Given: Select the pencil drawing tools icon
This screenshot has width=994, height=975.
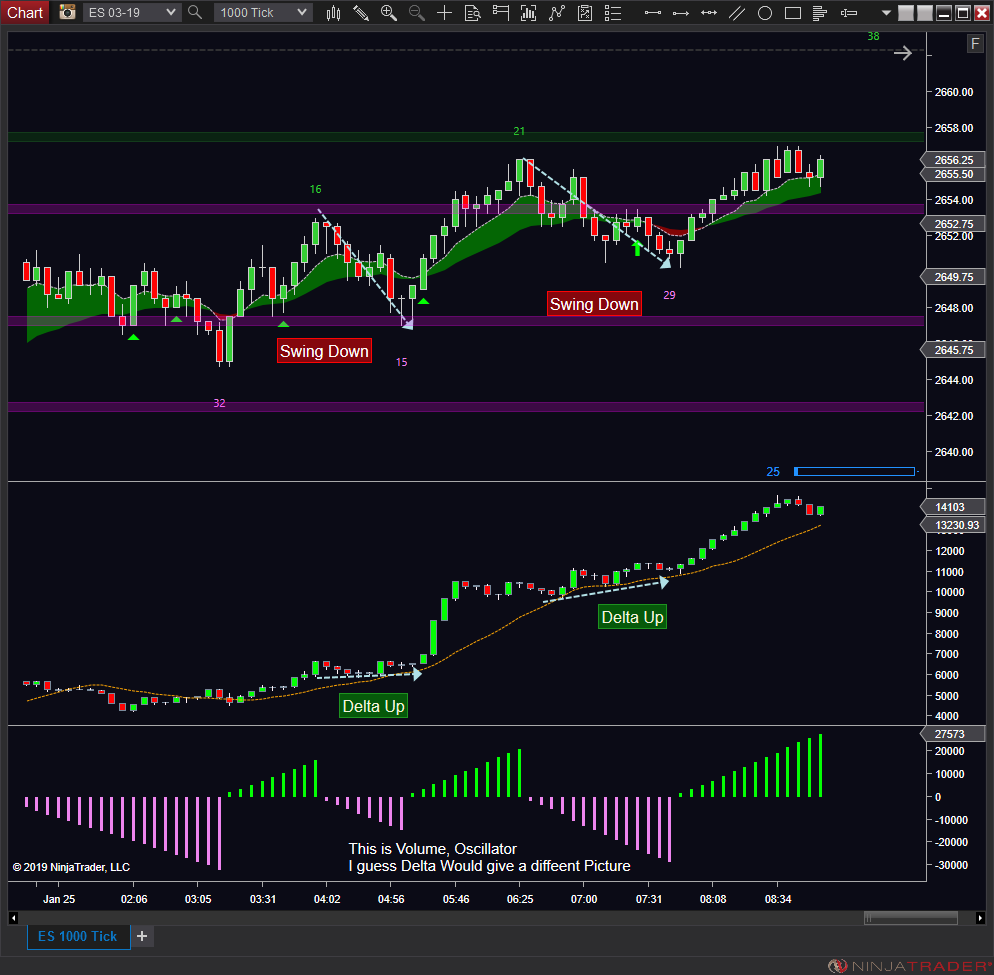Looking at the screenshot, I should click(361, 13).
